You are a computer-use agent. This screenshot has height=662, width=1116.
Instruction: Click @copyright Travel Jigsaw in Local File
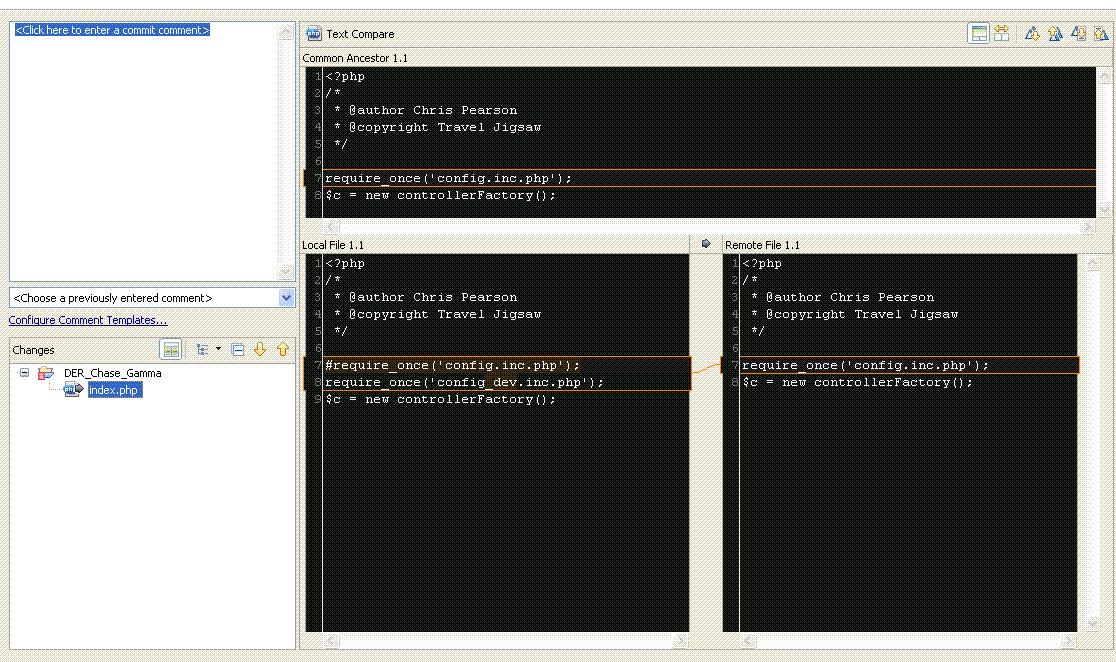pos(445,314)
